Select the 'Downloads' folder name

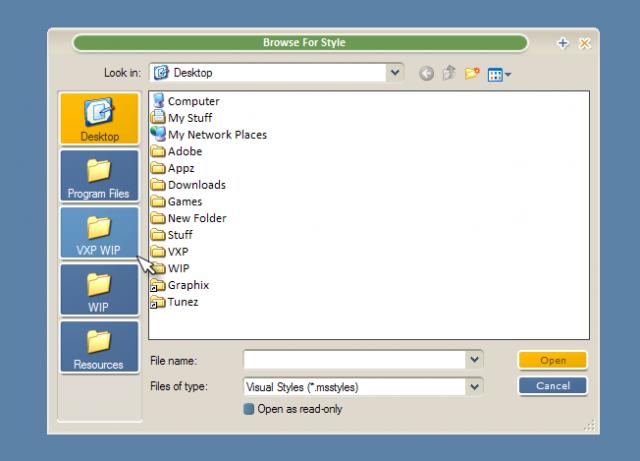click(197, 185)
